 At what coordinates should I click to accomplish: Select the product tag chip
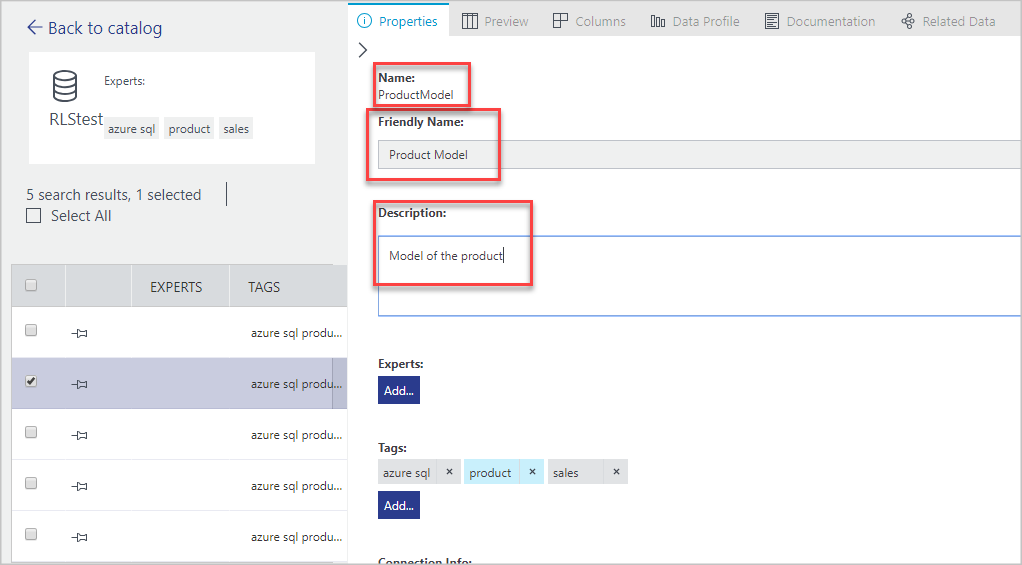(x=490, y=472)
